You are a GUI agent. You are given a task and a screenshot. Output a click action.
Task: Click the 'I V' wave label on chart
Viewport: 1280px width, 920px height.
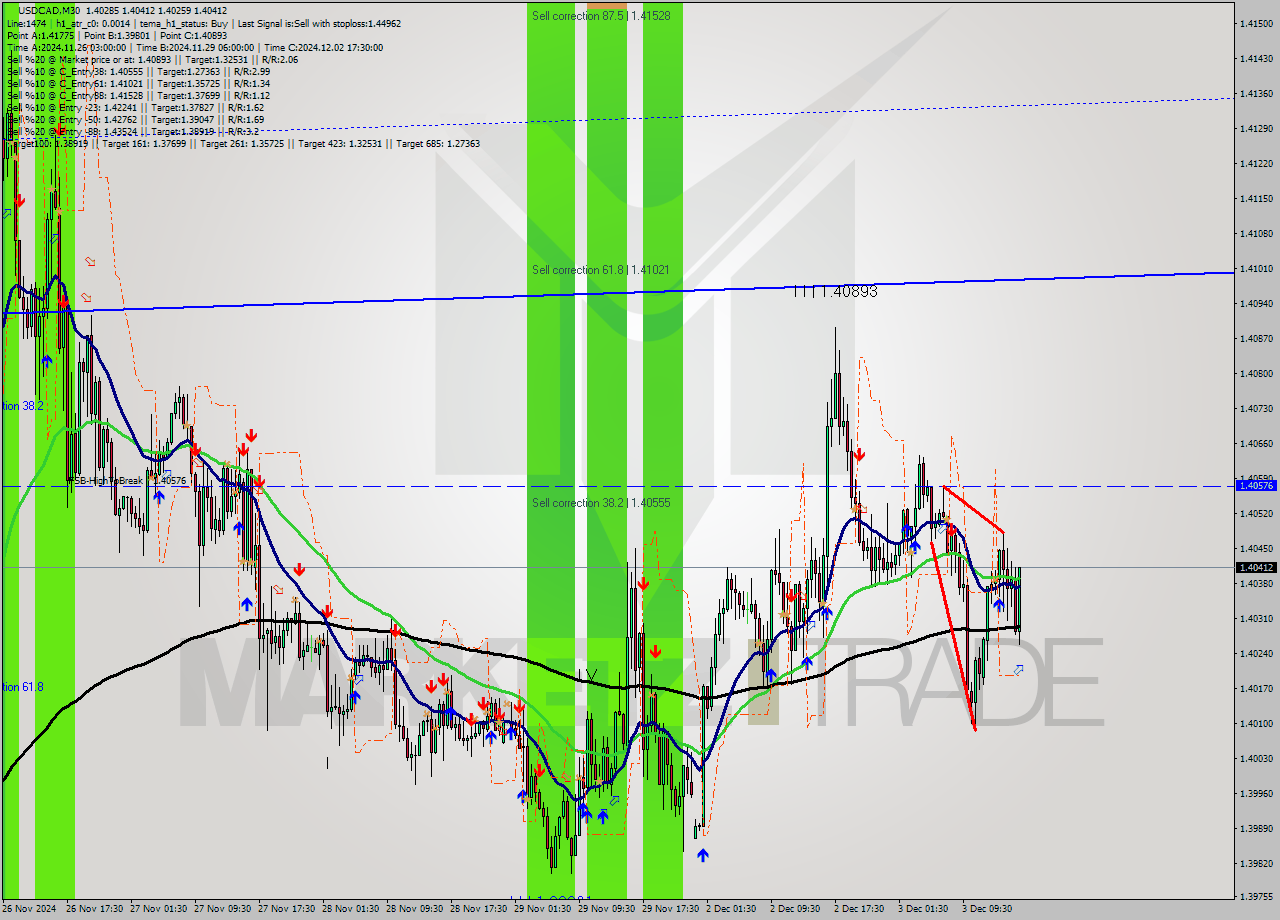589,676
